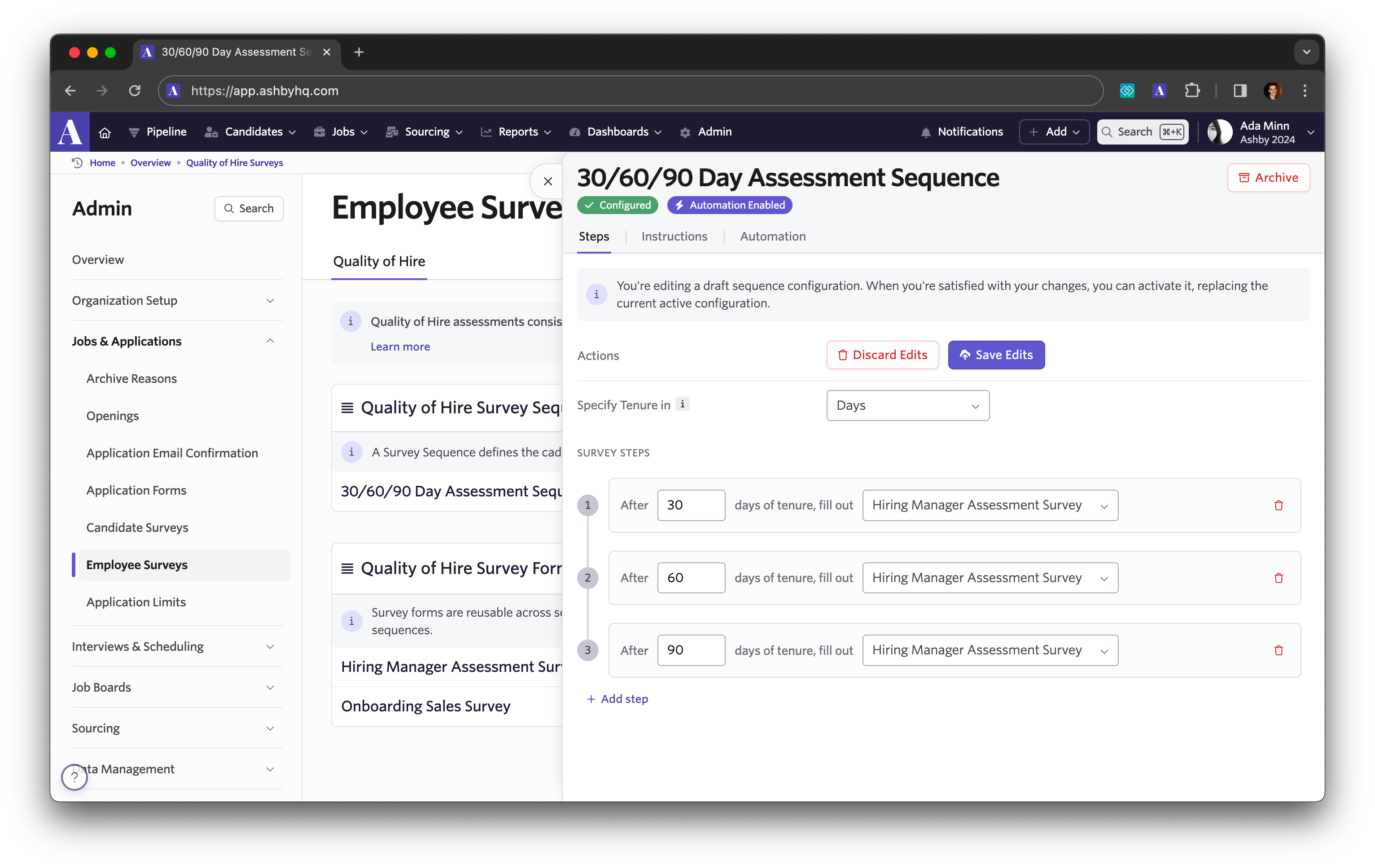This screenshot has width=1375, height=868.
Task: Click the browser reload icon
Action: (135, 91)
